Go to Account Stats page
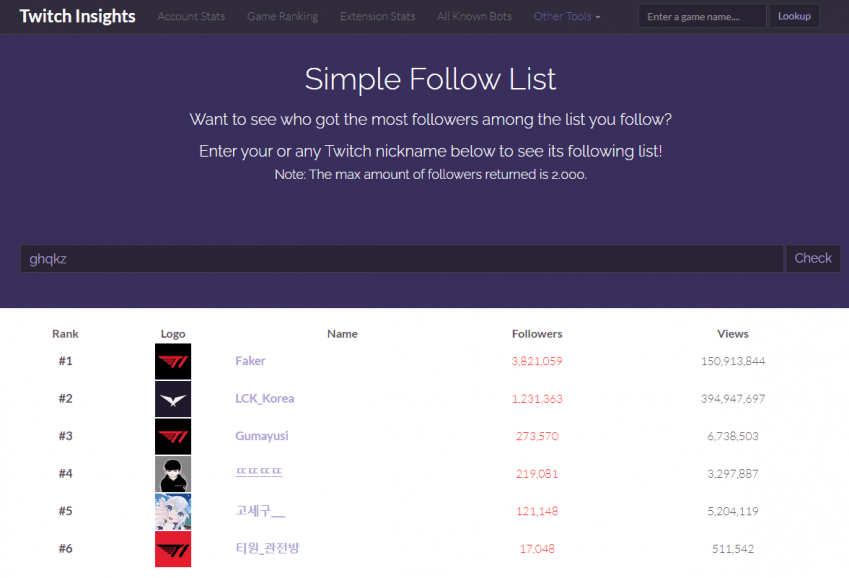The image size is (849, 578). (x=191, y=17)
